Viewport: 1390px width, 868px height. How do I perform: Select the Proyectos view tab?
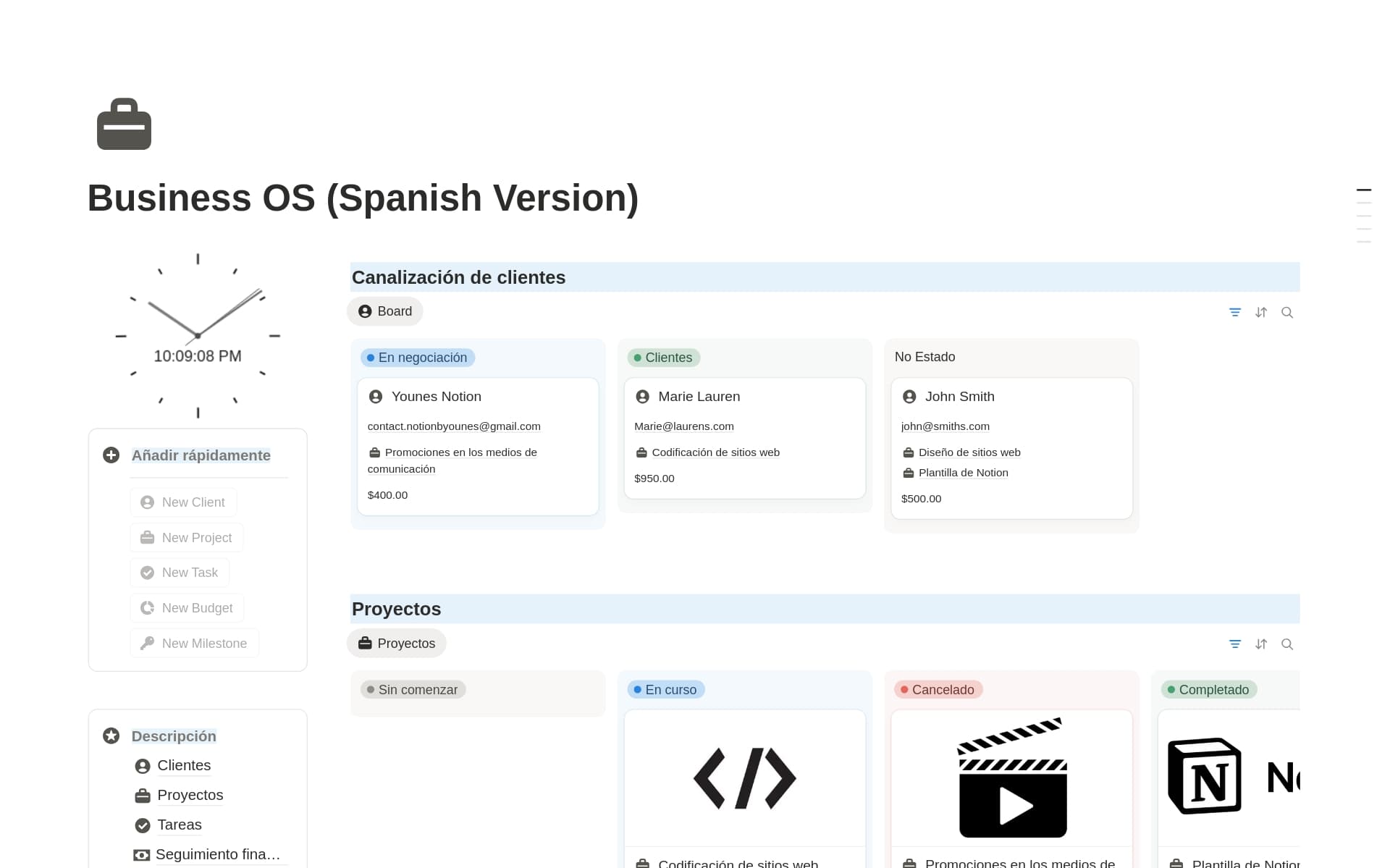click(x=397, y=643)
